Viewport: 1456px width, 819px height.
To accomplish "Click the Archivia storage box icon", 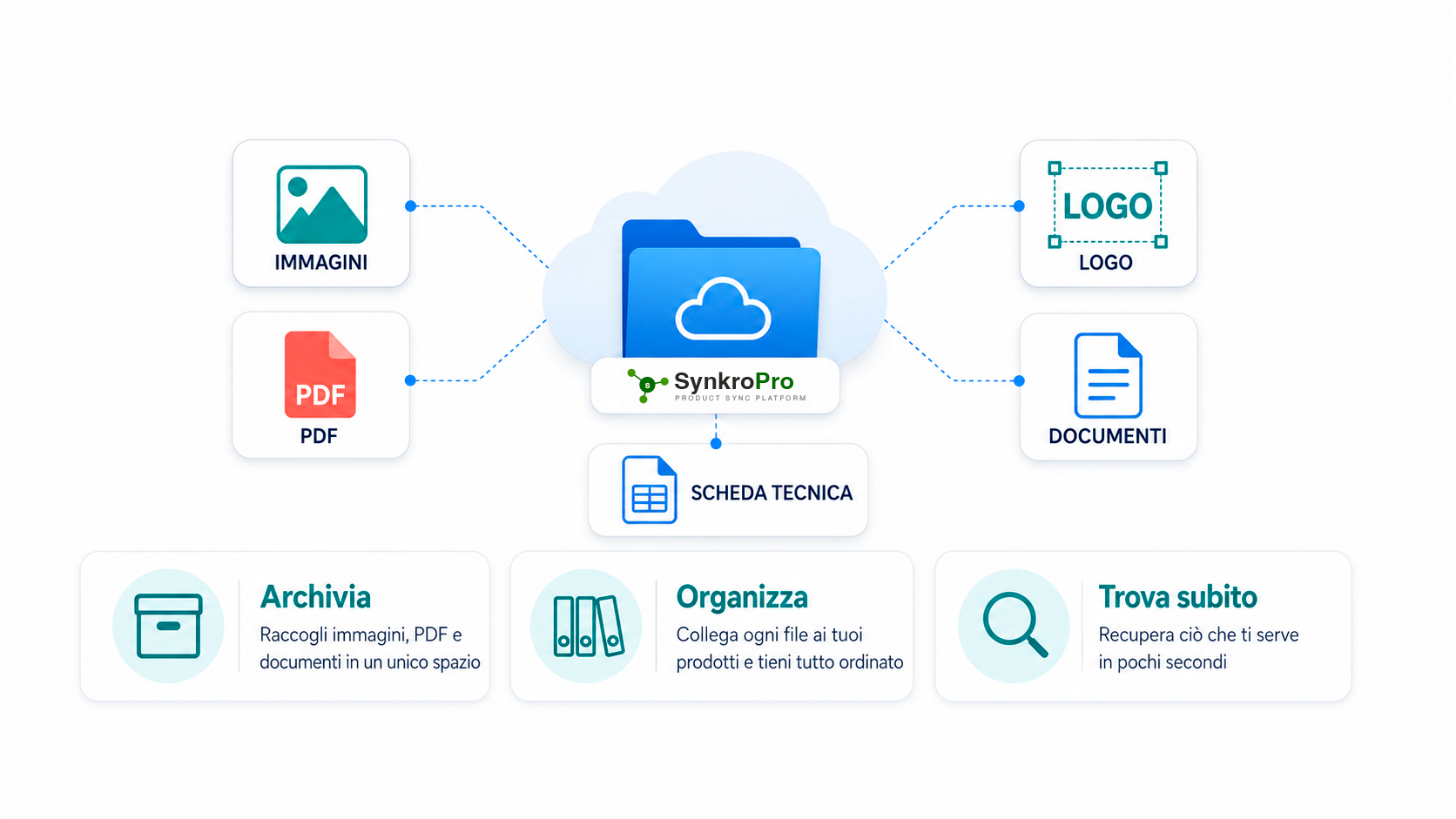I will [x=168, y=626].
